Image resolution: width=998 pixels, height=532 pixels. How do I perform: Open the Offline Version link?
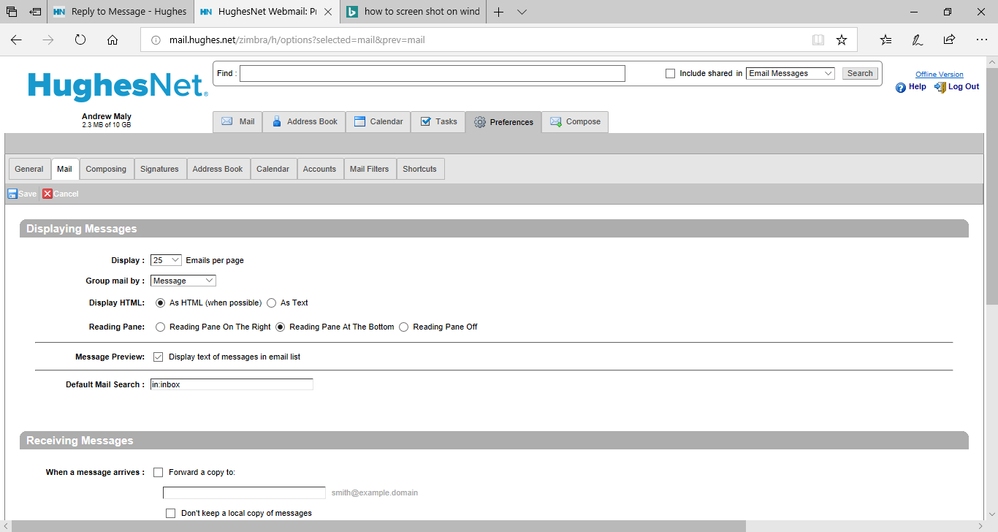(939, 74)
